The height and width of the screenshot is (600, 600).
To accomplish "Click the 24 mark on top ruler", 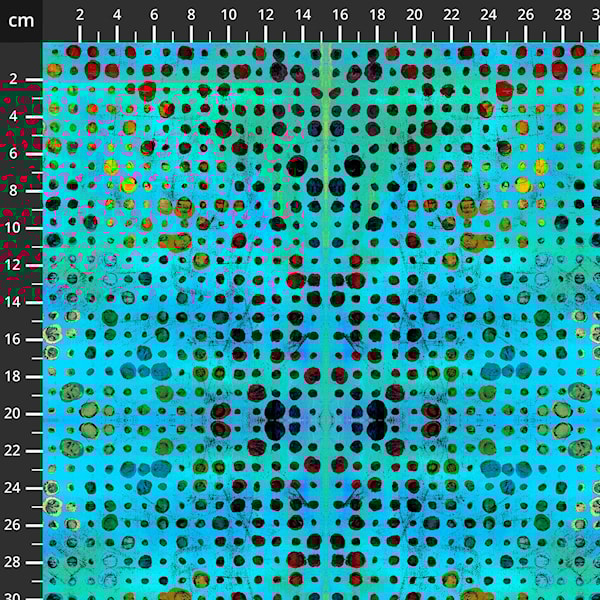I will point(488,15).
